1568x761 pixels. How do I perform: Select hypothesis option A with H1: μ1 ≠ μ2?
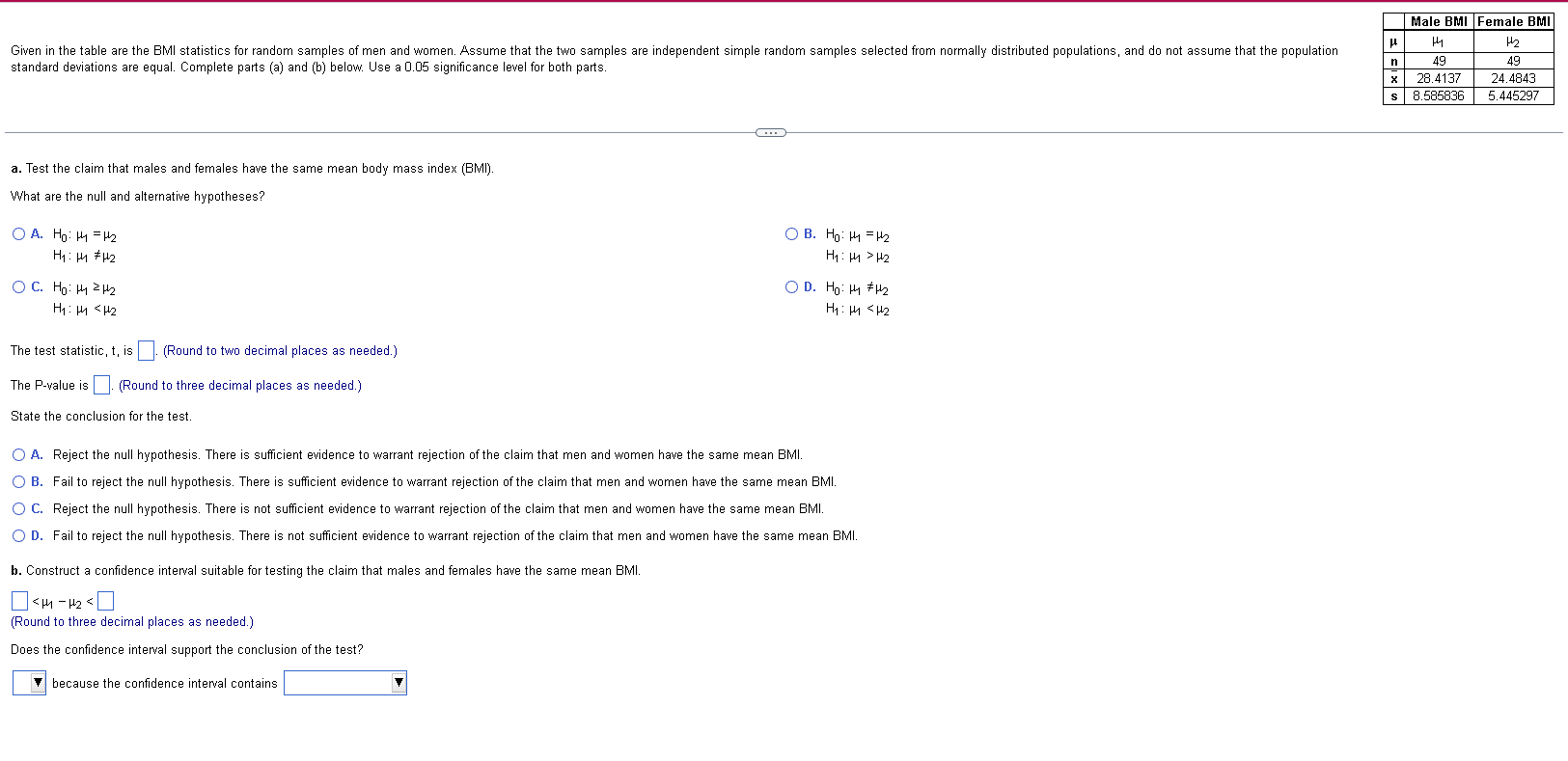[x=17, y=233]
